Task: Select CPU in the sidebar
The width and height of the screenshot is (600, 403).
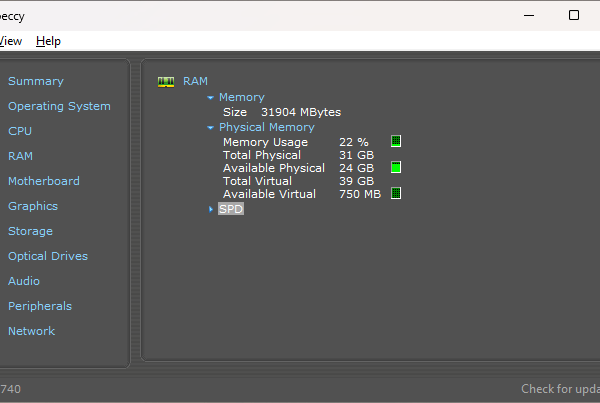Action: pyautogui.click(x=20, y=131)
